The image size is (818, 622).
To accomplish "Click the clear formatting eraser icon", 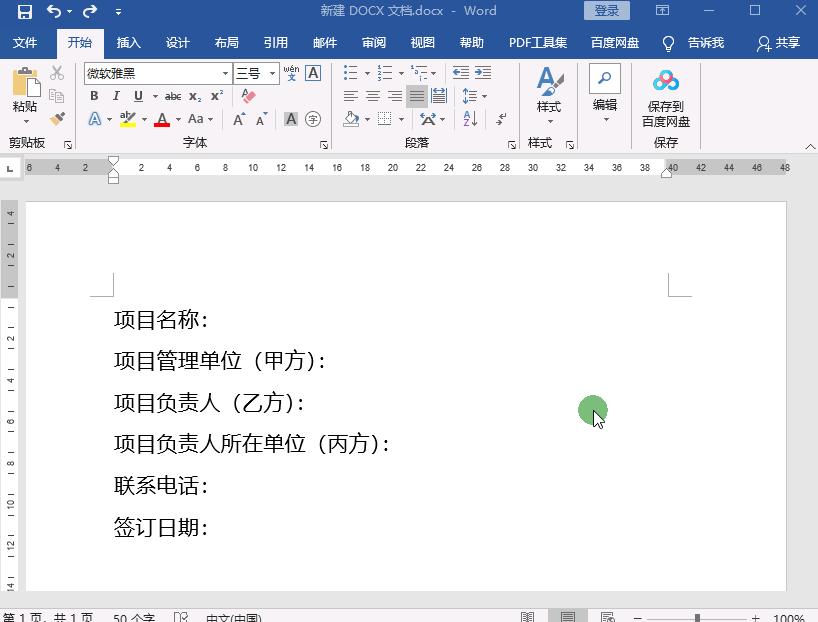I will (x=250, y=96).
